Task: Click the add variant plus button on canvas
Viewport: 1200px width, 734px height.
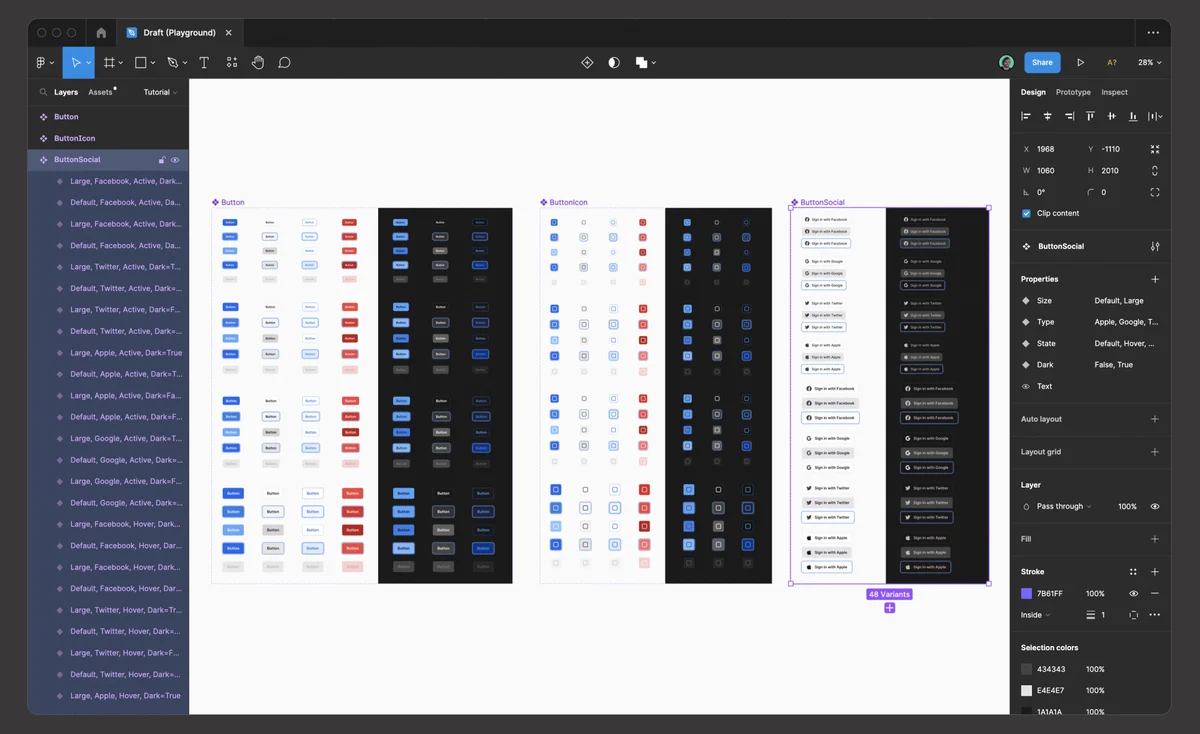Action: coord(889,608)
